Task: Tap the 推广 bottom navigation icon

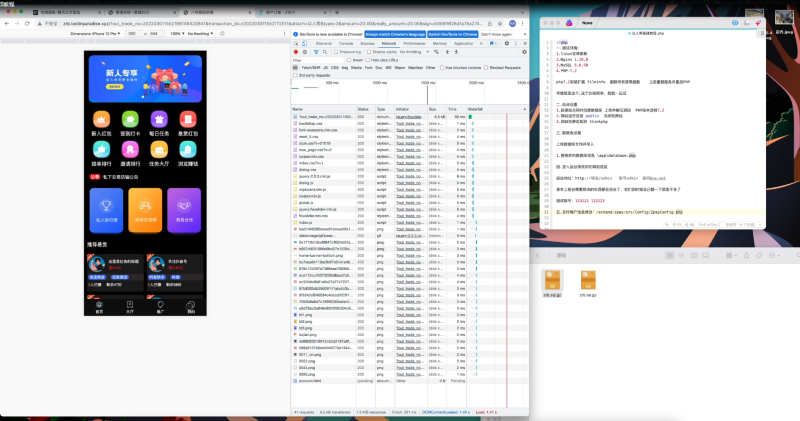Action: click(160, 307)
